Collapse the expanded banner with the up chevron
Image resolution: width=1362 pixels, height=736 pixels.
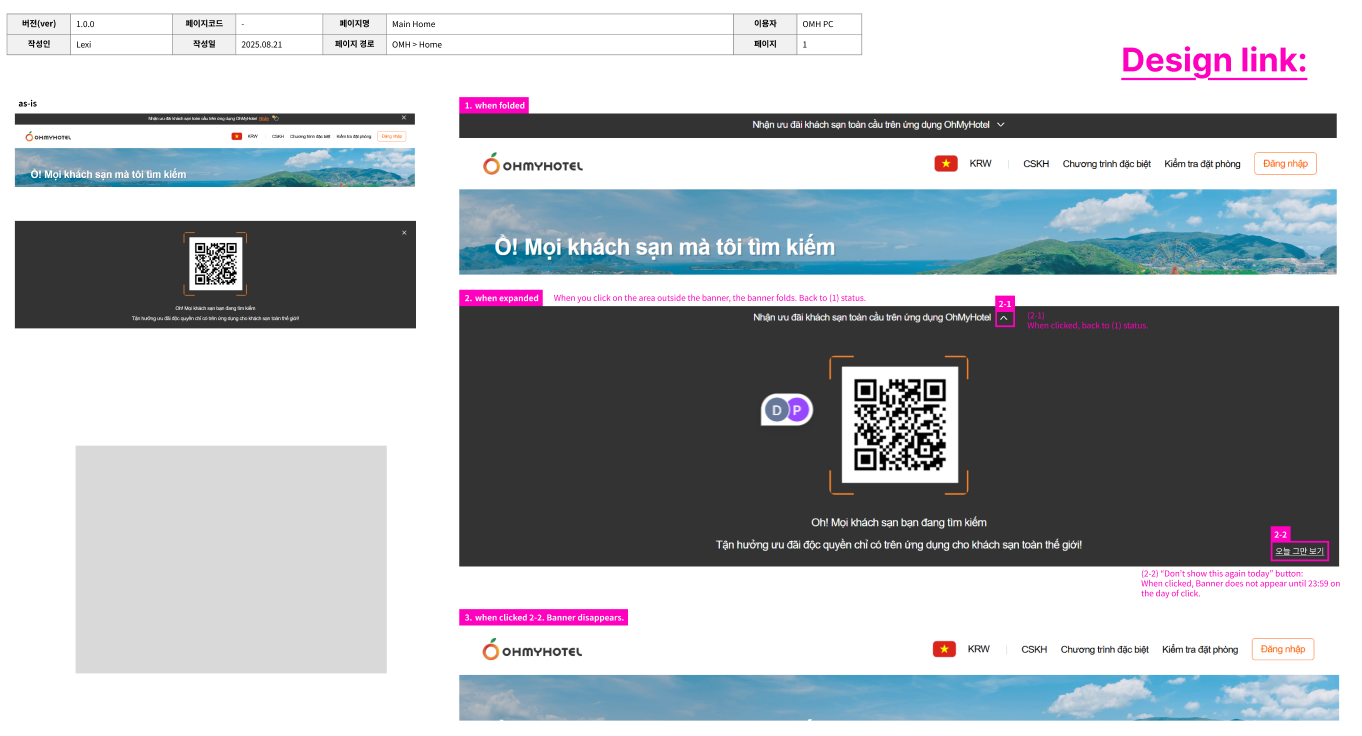(x=1004, y=318)
